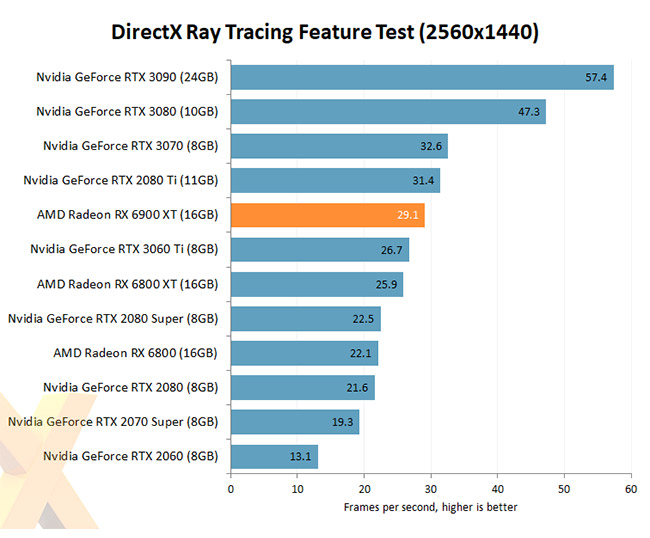
Task: Click the 22.5 value on the RTX 2080 Super bar
Action: pos(363,319)
